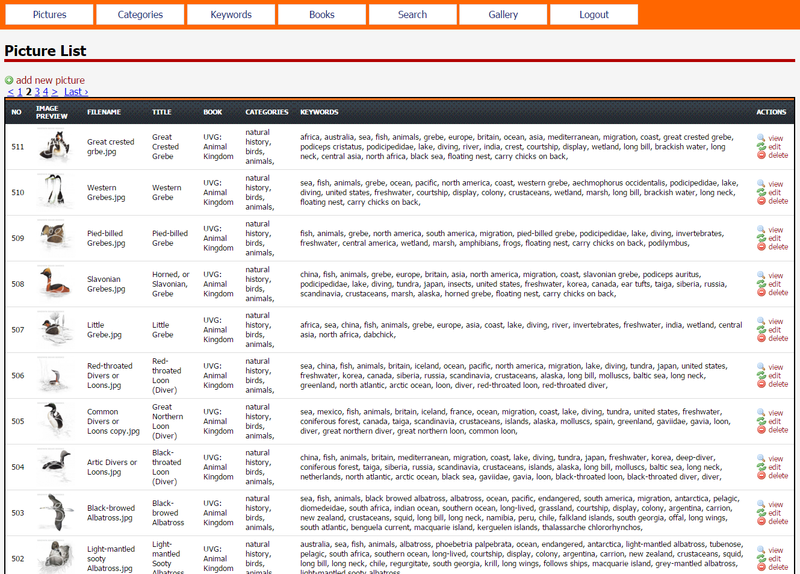This screenshot has height=574, width=800.
Task: Click delete icon for Red-throated Loon row
Action: (761, 384)
